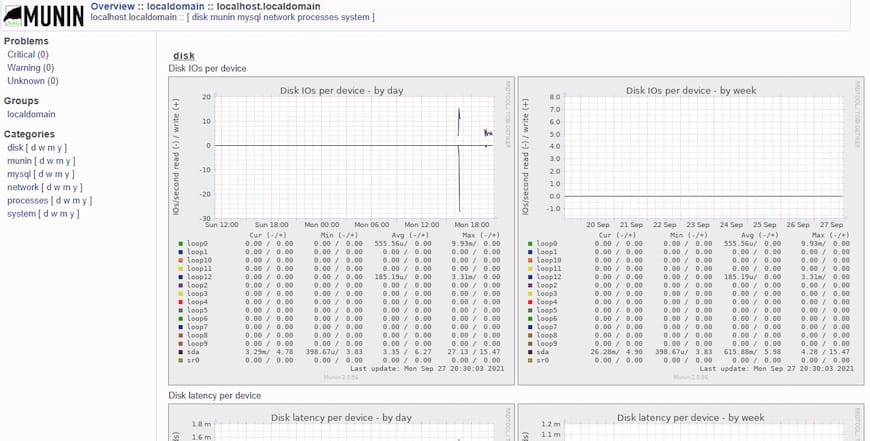
Task: Open the year view 'y' for munin category
Action: pos(68,161)
